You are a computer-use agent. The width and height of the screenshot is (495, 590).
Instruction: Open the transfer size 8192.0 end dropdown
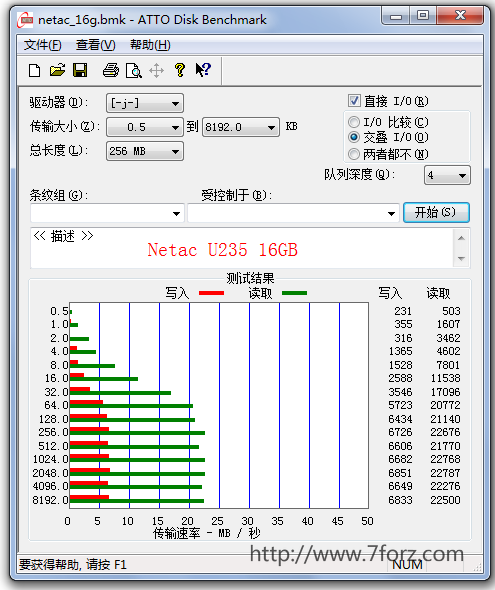pos(241,127)
